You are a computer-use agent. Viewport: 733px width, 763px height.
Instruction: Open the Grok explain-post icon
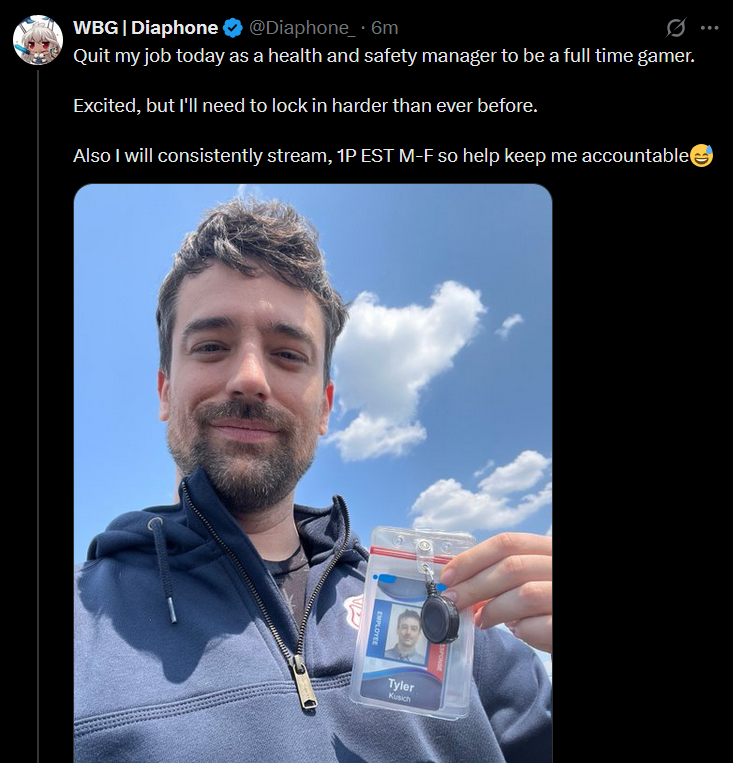pyautogui.click(x=676, y=28)
